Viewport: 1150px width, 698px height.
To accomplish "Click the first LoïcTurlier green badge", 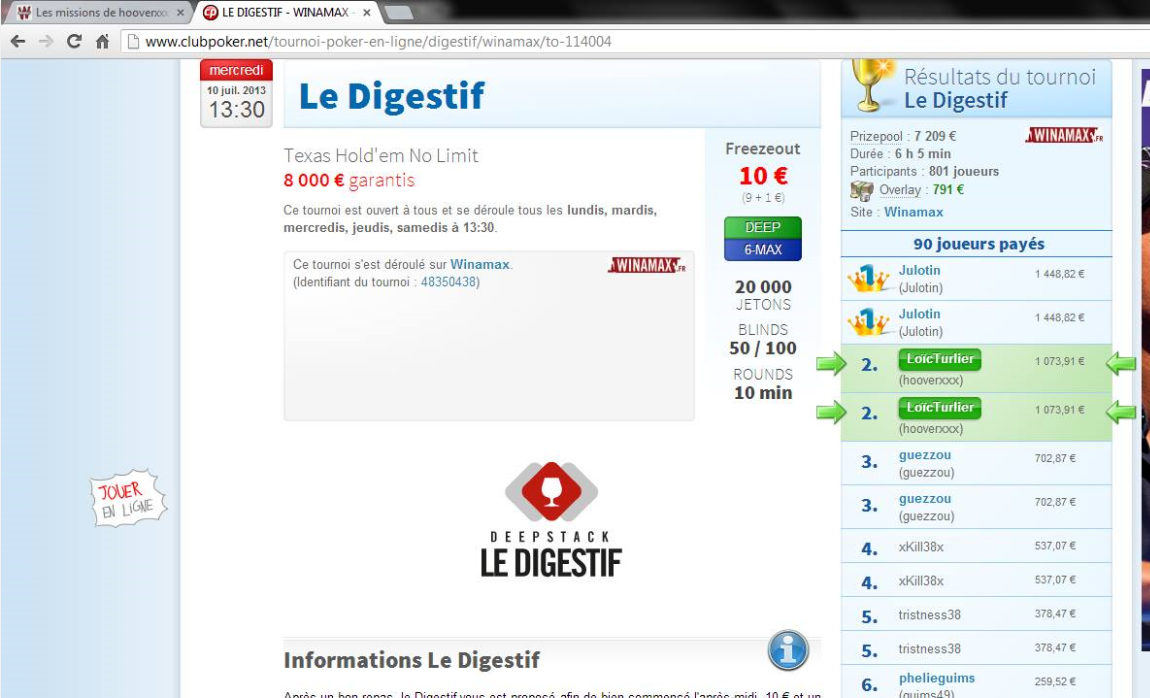I will point(940,359).
